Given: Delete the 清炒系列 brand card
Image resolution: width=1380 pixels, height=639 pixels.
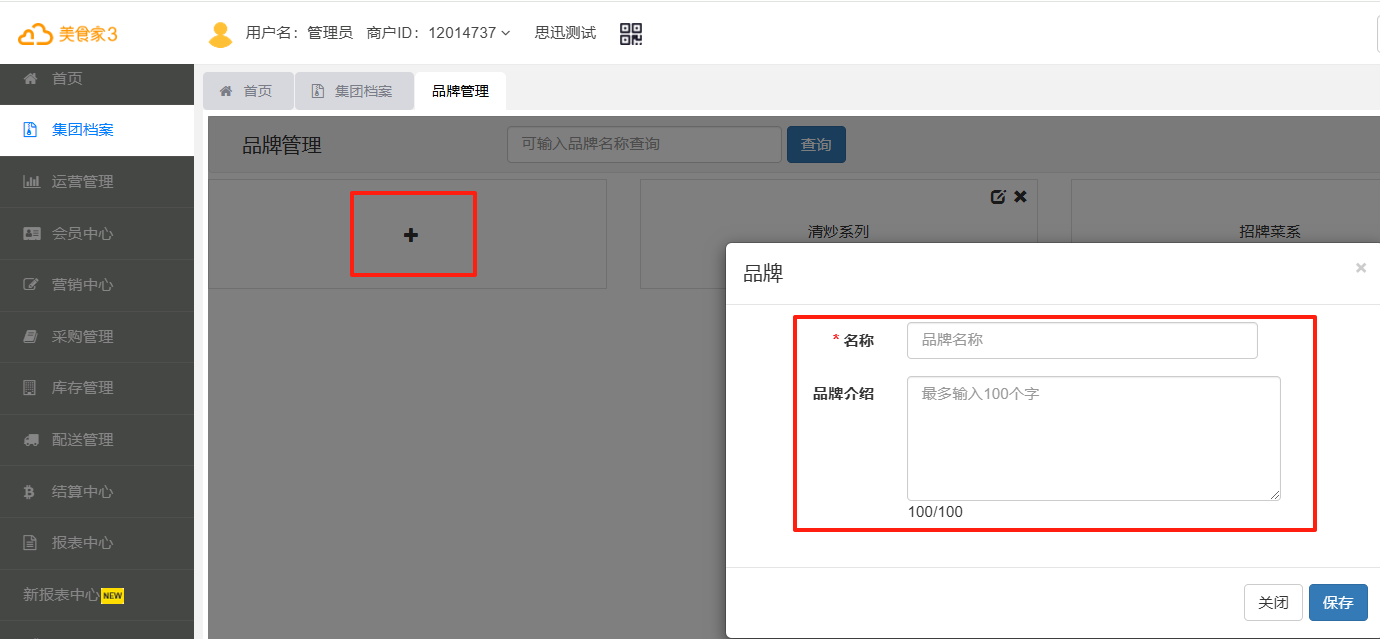Looking at the screenshot, I should pyautogui.click(x=1020, y=197).
